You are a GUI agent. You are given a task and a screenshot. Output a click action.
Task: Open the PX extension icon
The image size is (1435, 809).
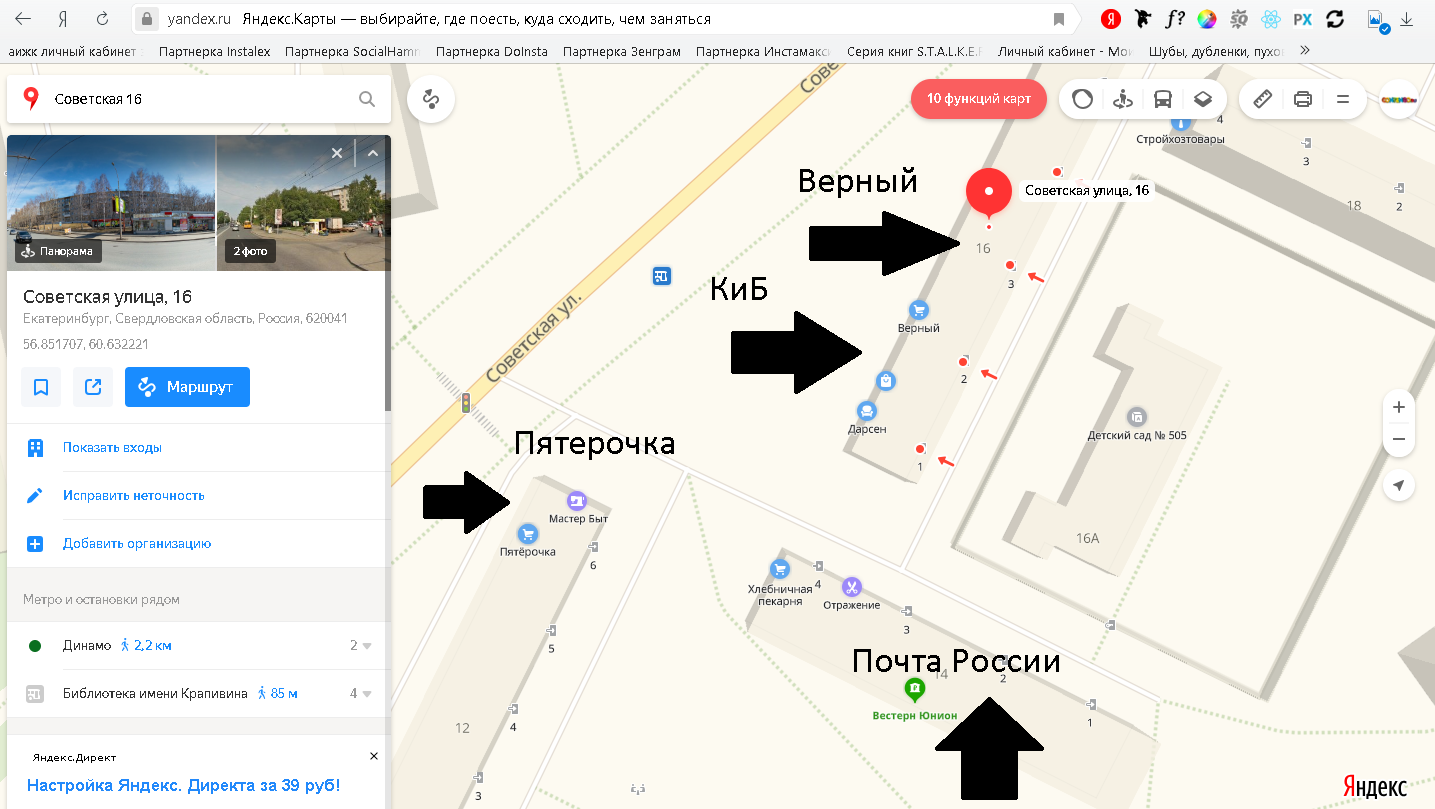pyautogui.click(x=1302, y=19)
